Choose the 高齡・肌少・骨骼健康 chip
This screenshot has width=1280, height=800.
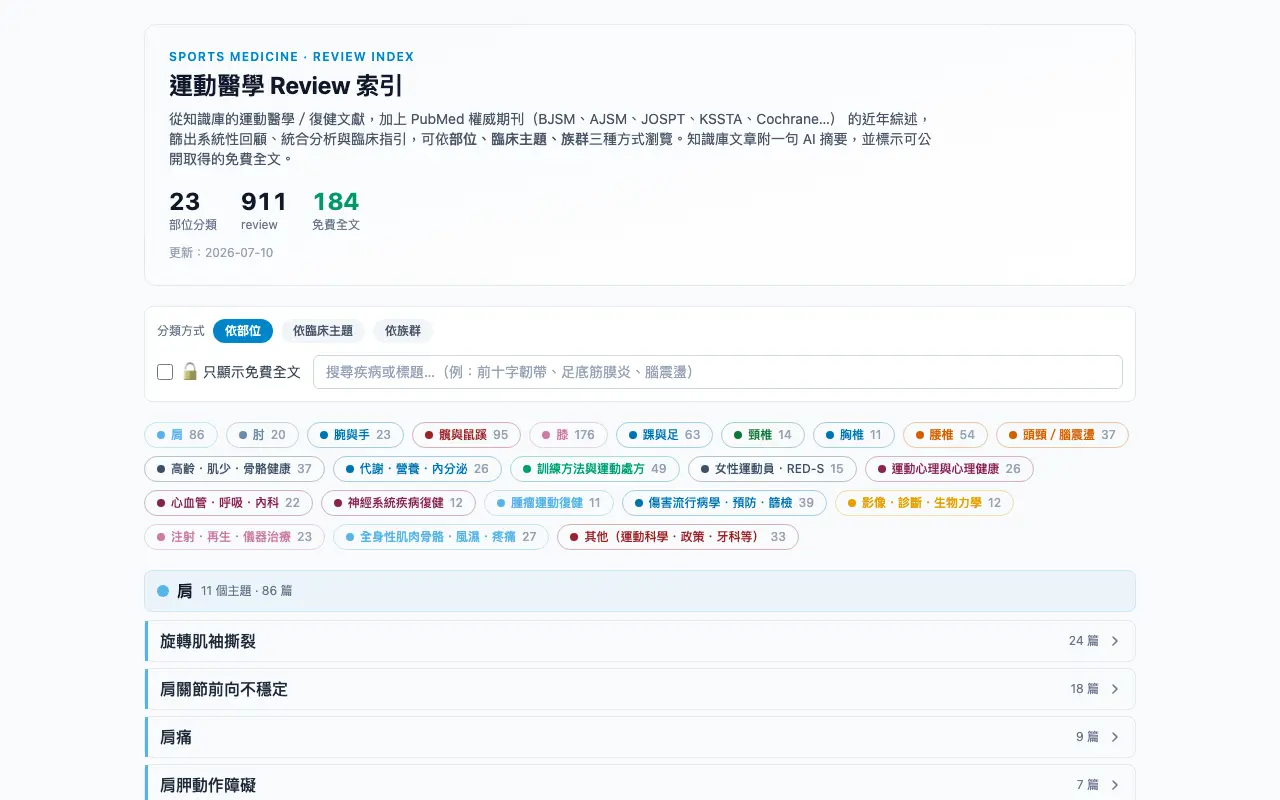click(234, 469)
